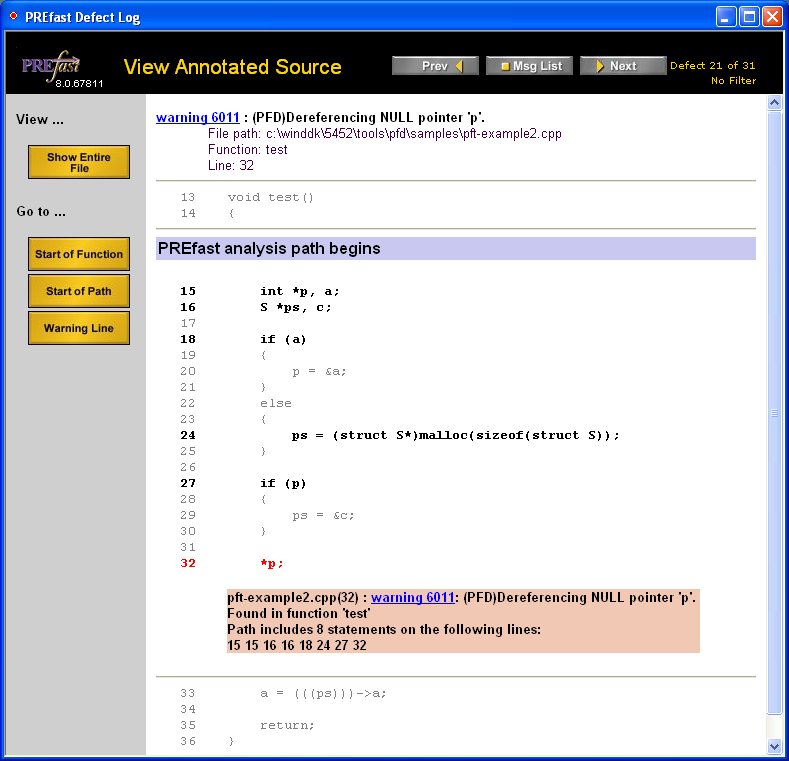Viewport: 789px width, 761px height.
Task: Click 'Path includes 8 statements' text
Action: click(384, 630)
